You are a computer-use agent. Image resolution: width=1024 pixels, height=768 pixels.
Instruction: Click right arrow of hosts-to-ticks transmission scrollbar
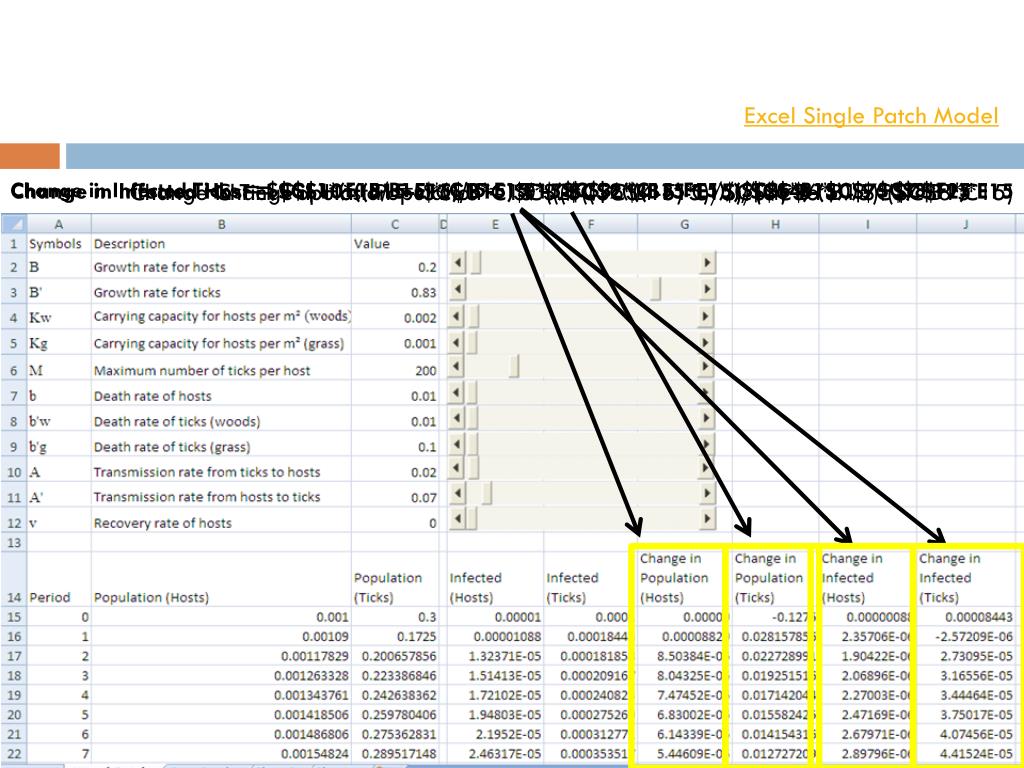708,493
